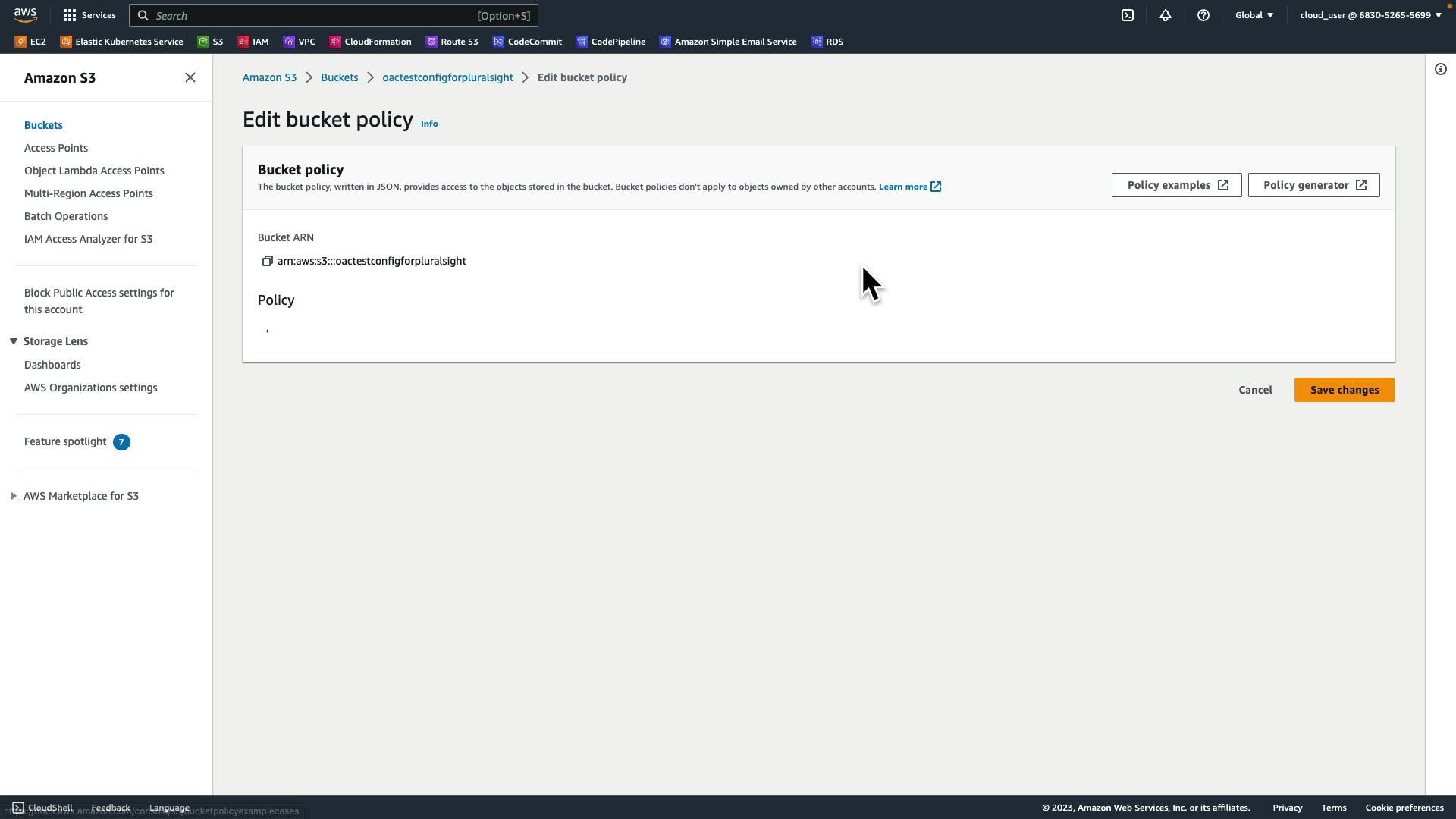Open the help question mark menu
The image size is (1456, 819).
coord(1203,15)
